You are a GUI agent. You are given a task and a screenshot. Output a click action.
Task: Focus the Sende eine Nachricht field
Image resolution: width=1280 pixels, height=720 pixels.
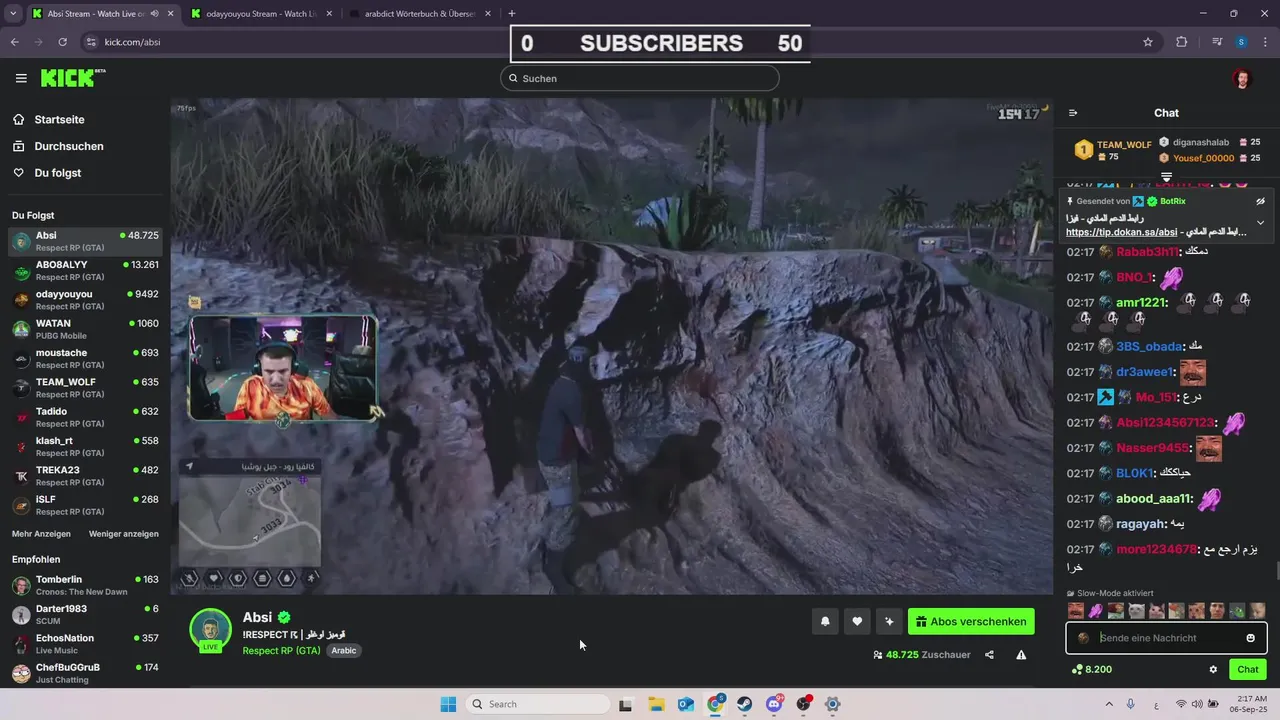pos(1166,638)
